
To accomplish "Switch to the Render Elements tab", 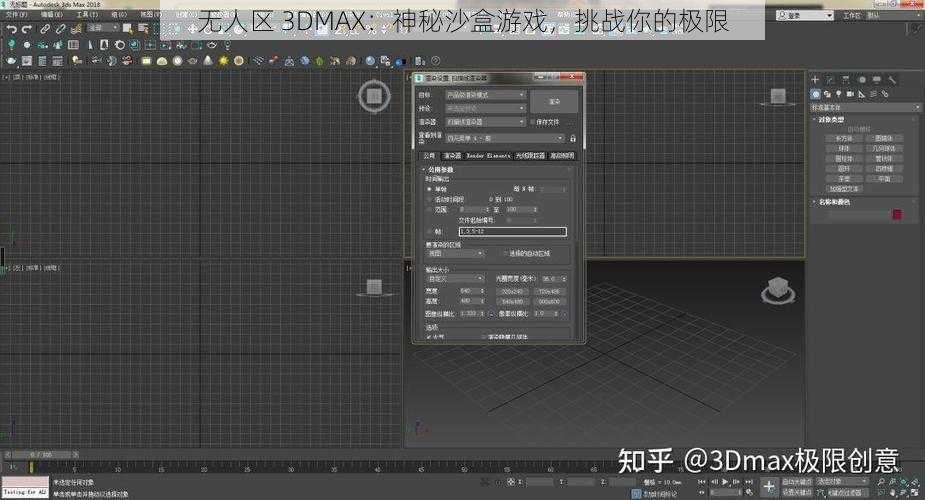I will tap(488, 156).
